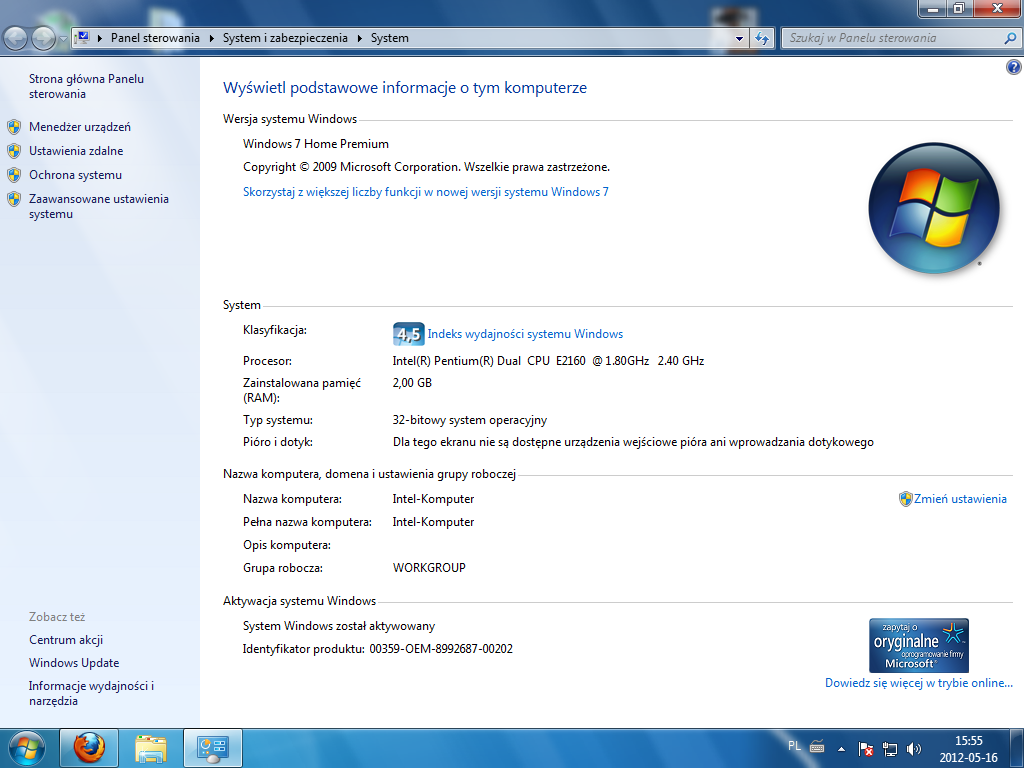Viewport: 1024px width, 768px height.
Task: Click Zmień ustawienia link
Action: coord(960,499)
